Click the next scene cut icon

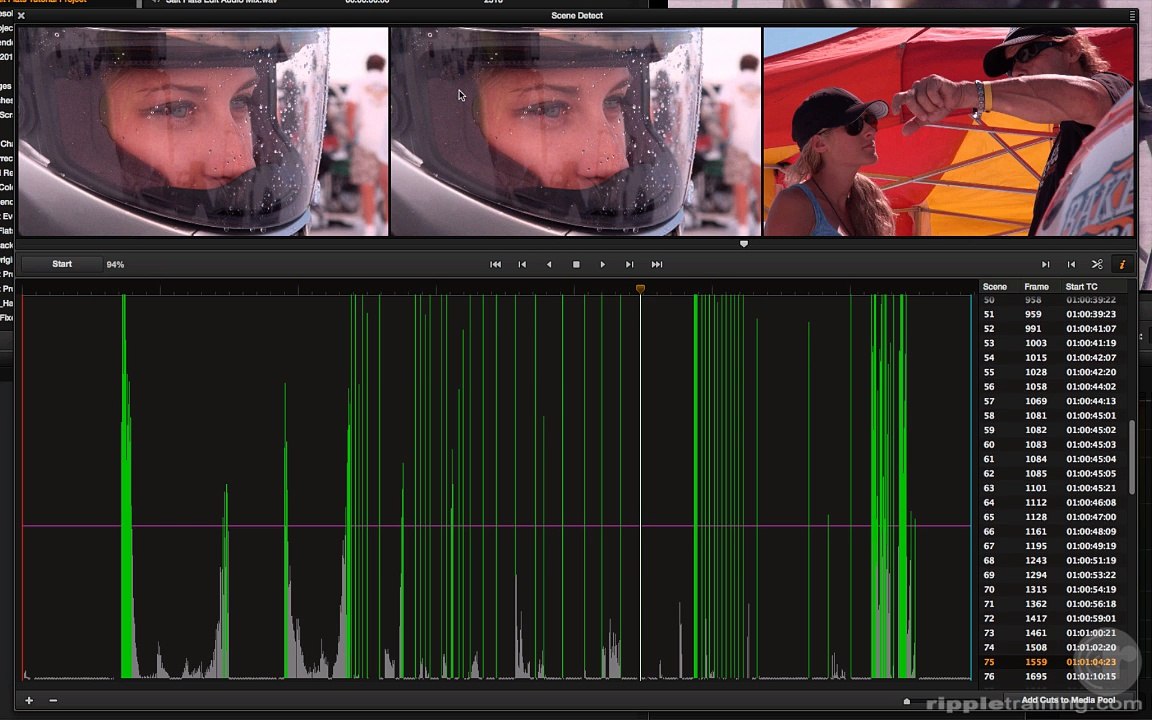(1045, 264)
